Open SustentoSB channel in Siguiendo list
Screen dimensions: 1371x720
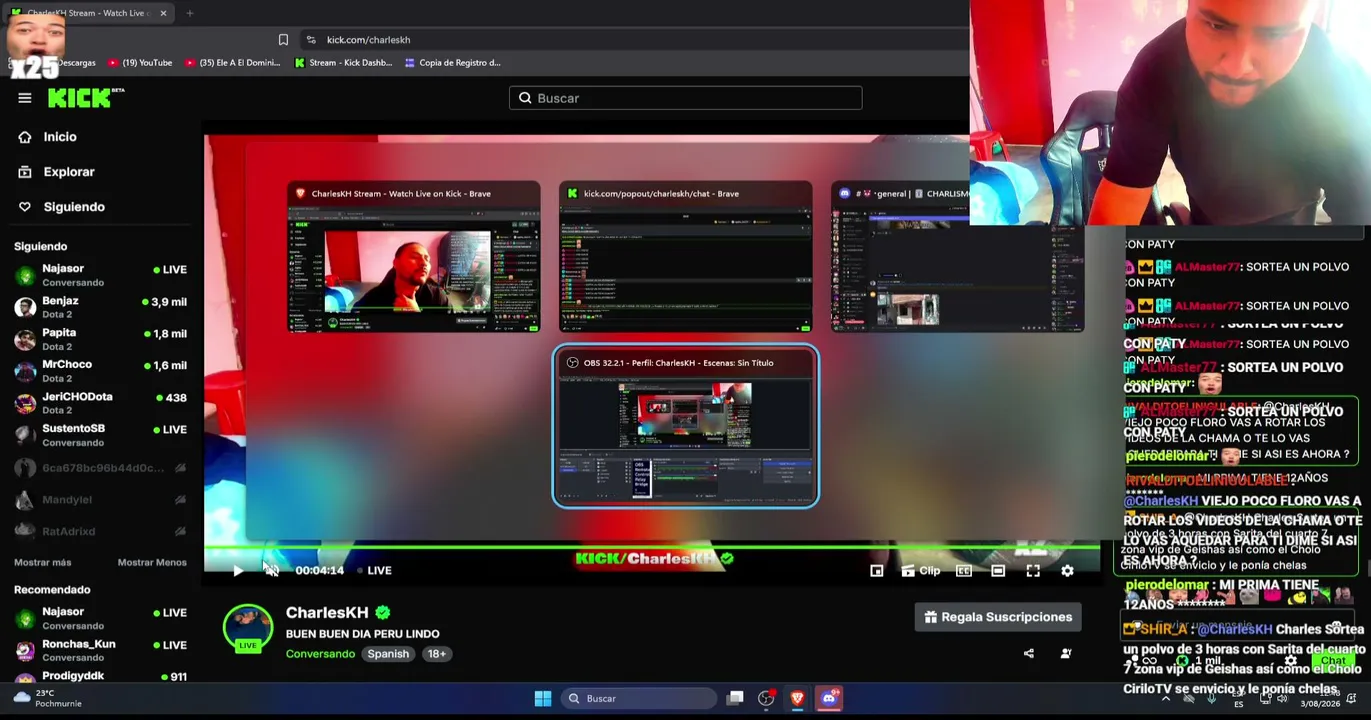tap(100, 434)
